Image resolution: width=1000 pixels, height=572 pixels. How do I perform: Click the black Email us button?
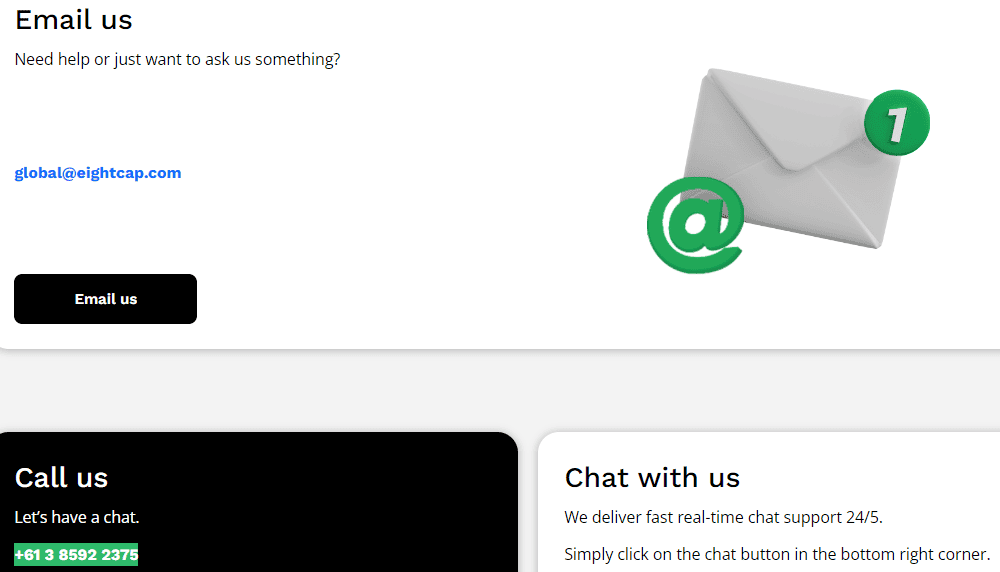click(105, 299)
